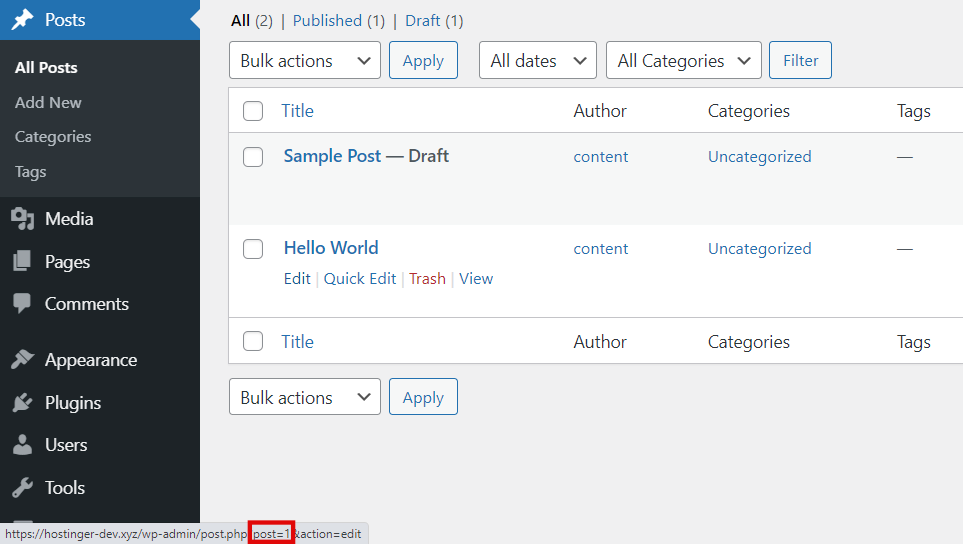Viewport: 963px width, 544px height.
Task: Click the Tools wrench icon
Action: [22, 488]
